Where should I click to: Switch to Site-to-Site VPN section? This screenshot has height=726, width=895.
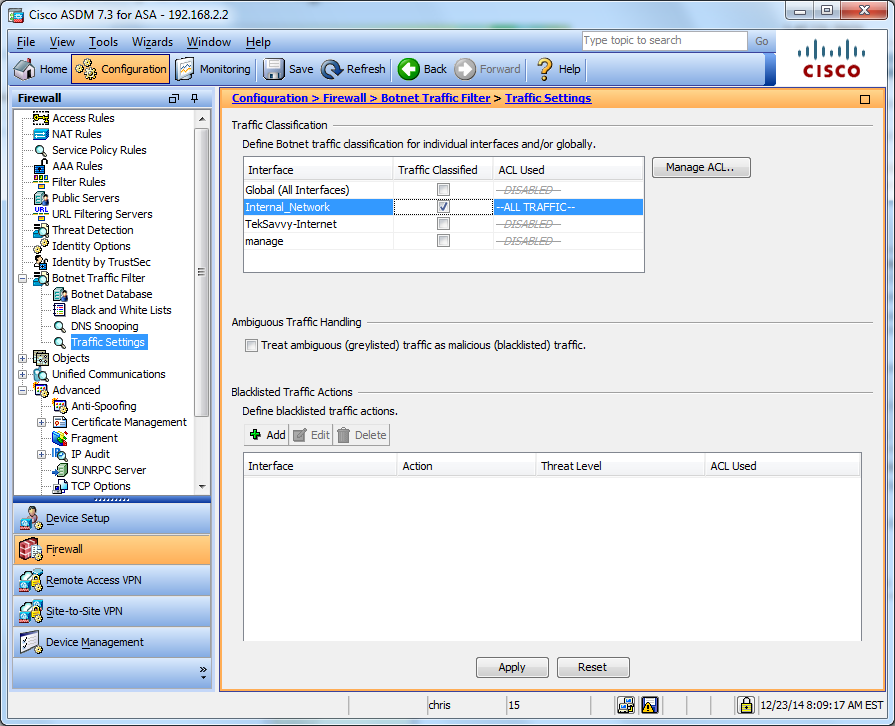click(112, 611)
